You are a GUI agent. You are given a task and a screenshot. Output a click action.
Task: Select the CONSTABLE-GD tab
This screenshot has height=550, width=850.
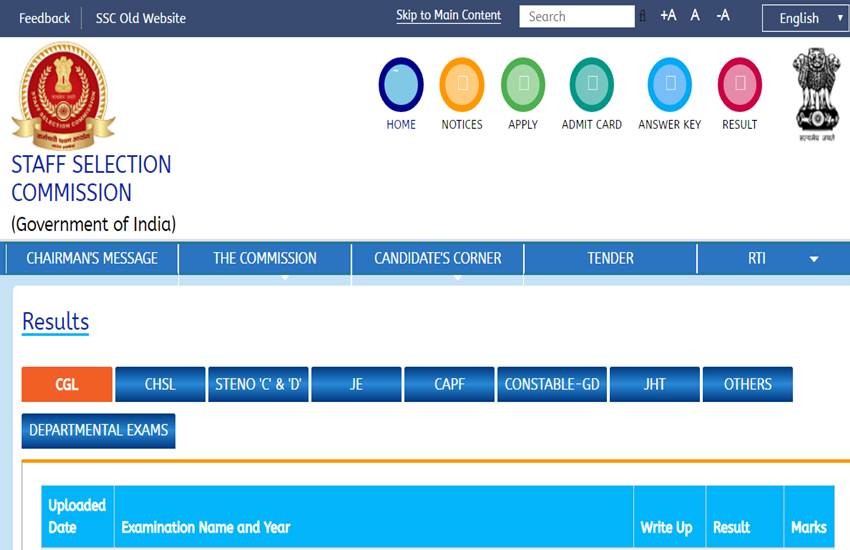[x=553, y=384]
